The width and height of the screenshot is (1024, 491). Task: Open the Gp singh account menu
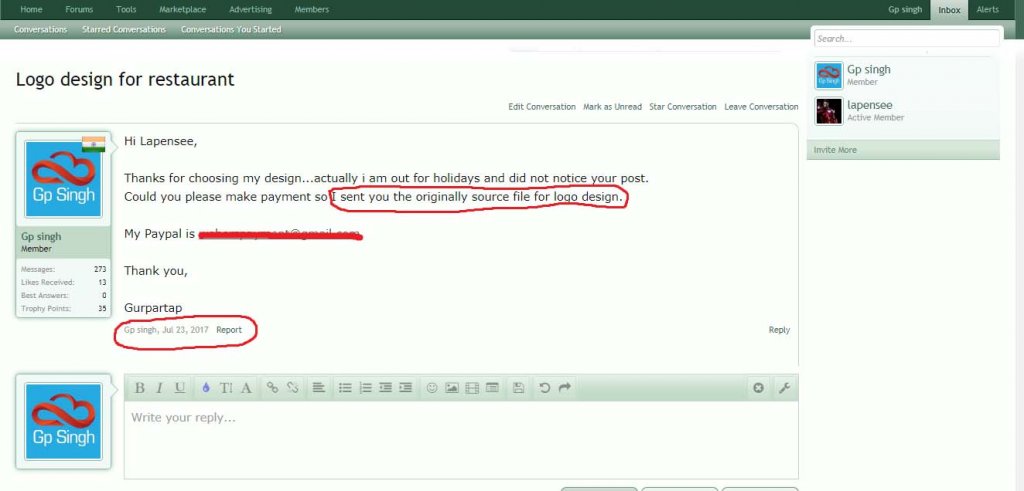(905, 9)
